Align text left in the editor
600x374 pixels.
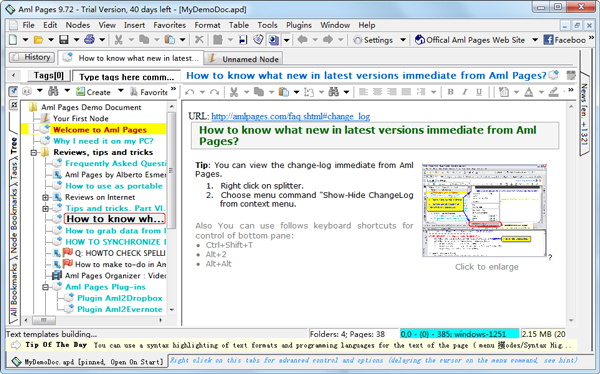(x=364, y=92)
